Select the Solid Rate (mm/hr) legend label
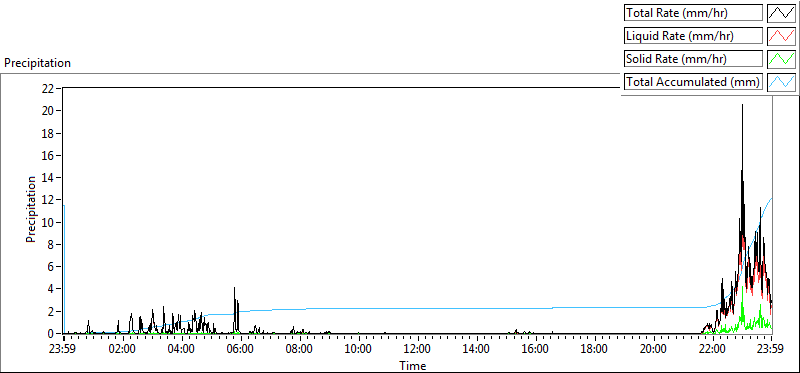 pyautogui.click(x=693, y=59)
